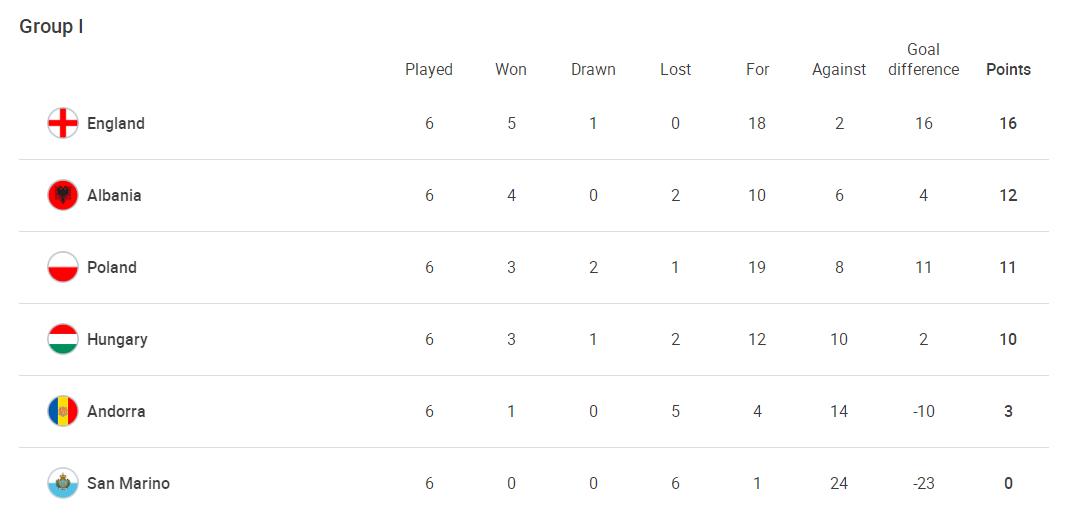
Task: Select the Group I heading
Action: [51, 27]
